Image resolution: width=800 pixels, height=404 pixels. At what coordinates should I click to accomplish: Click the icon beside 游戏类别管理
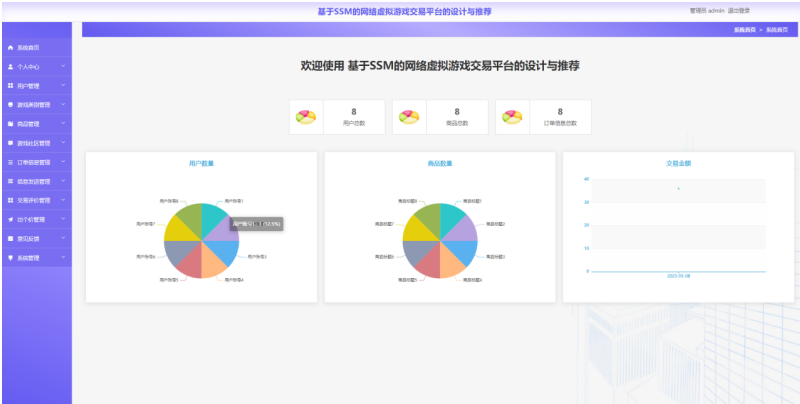[10, 105]
